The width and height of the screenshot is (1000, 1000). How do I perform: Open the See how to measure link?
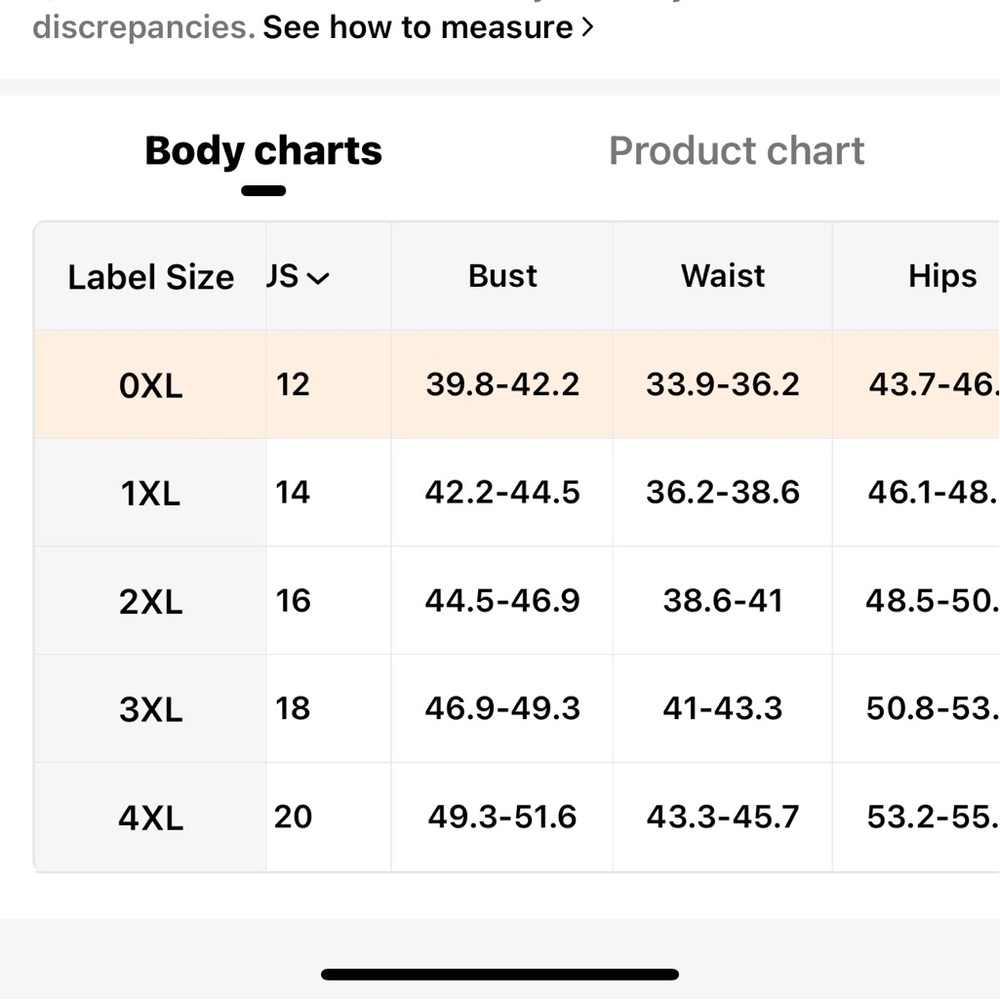coord(428,28)
